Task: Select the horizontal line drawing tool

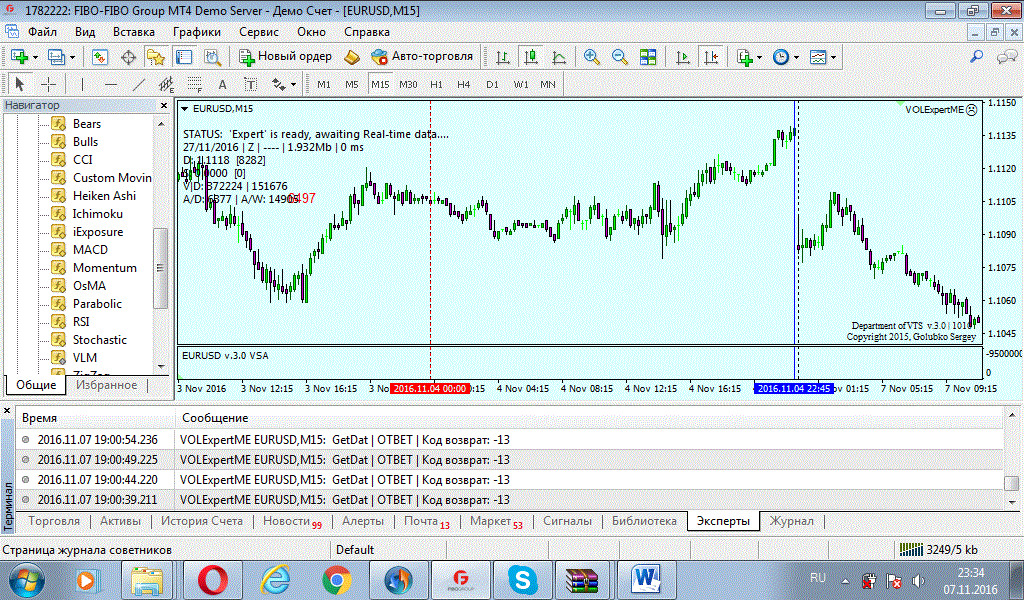Action: tap(110, 84)
